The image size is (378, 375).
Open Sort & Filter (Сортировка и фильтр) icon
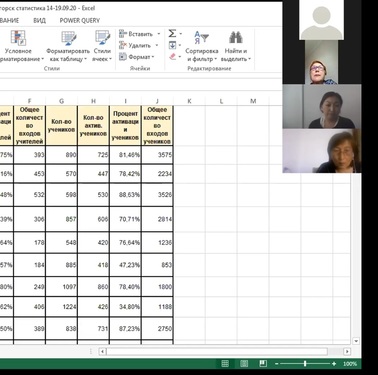(201, 37)
